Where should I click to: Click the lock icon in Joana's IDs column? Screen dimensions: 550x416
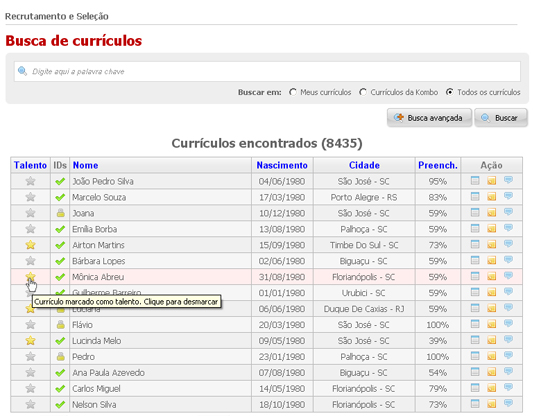point(60,213)
